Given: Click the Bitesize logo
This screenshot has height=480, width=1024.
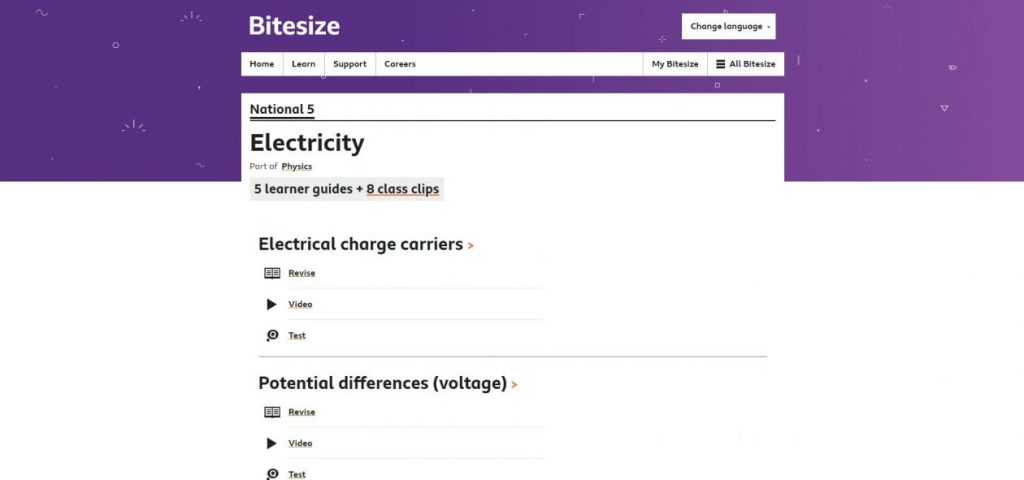Looking at the screenshot, I should (294, 26).
